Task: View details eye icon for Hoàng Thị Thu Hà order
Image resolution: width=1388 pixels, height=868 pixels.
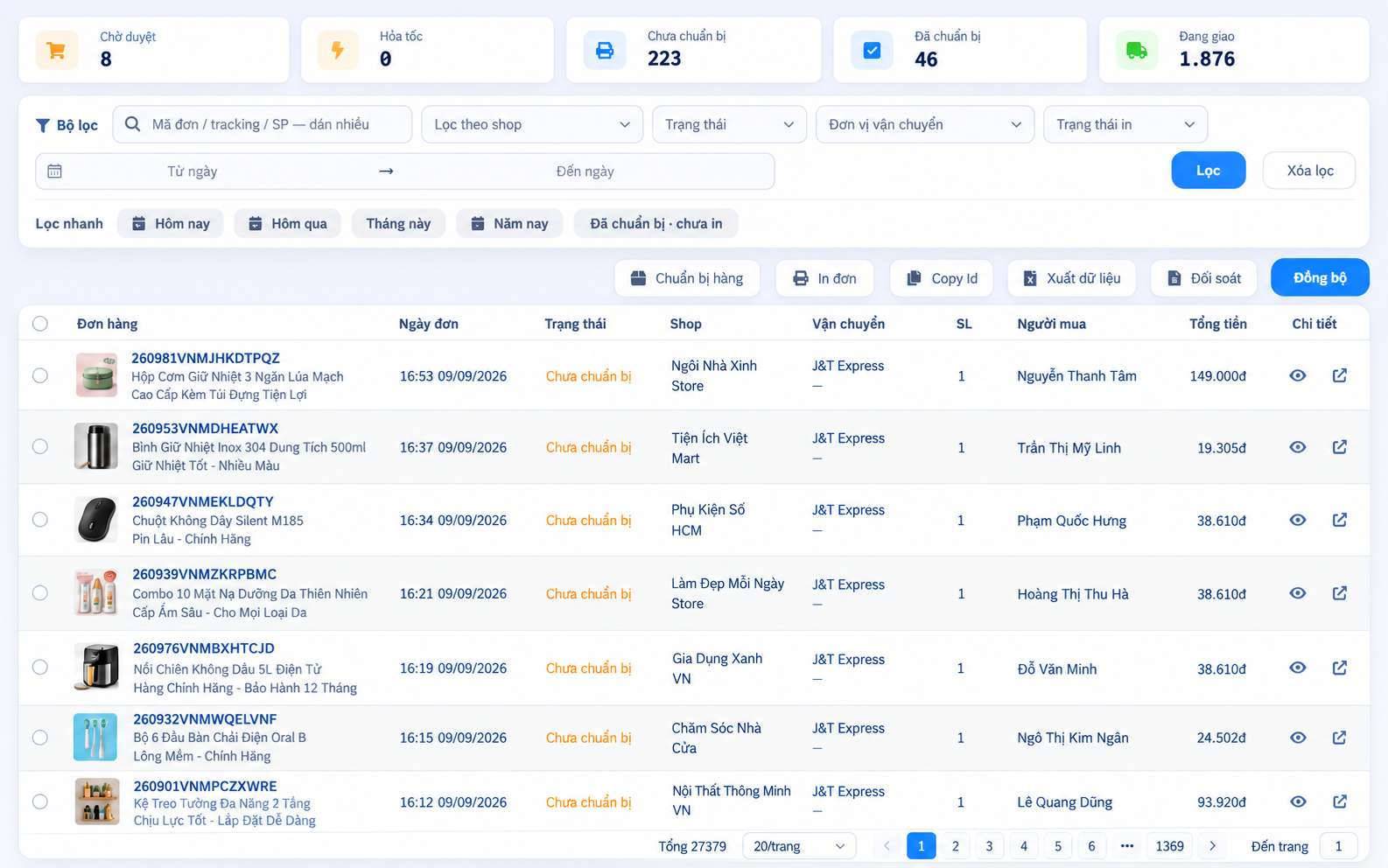Action: (x=1298, y=593)
